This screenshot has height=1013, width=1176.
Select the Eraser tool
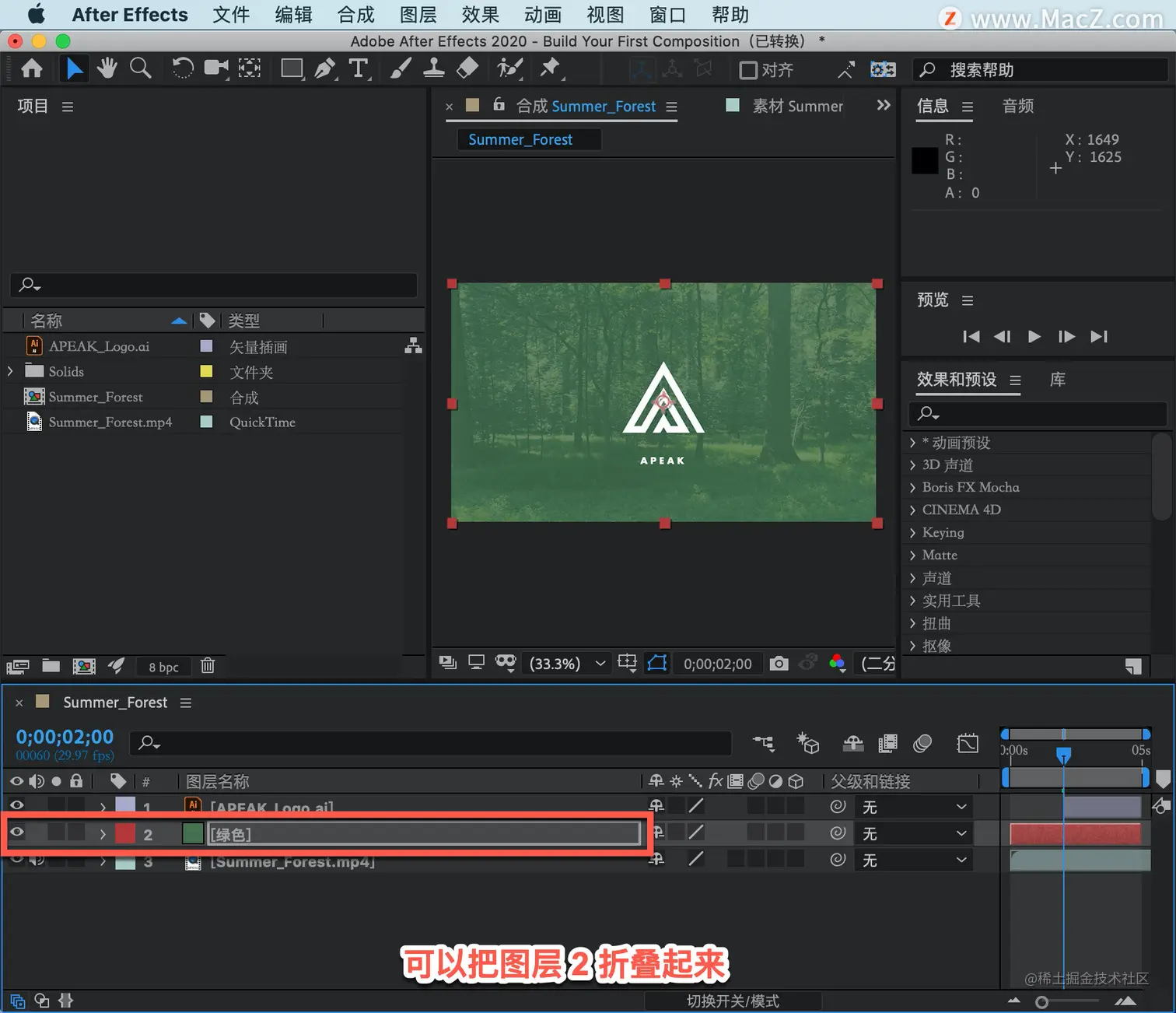467,69
